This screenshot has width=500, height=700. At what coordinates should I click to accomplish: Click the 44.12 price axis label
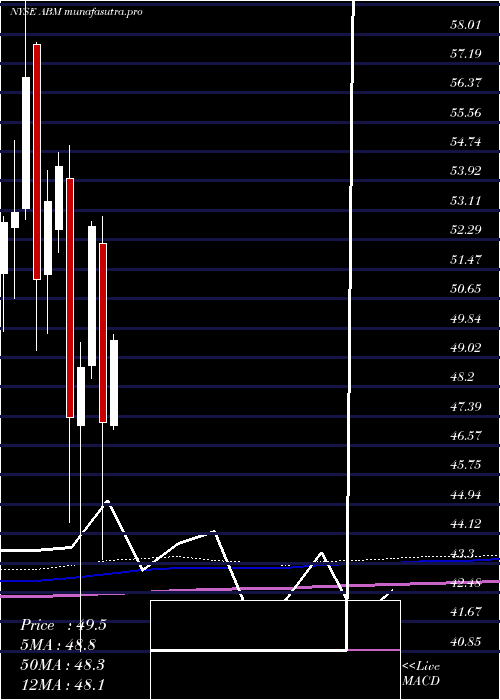click(465, 524)
